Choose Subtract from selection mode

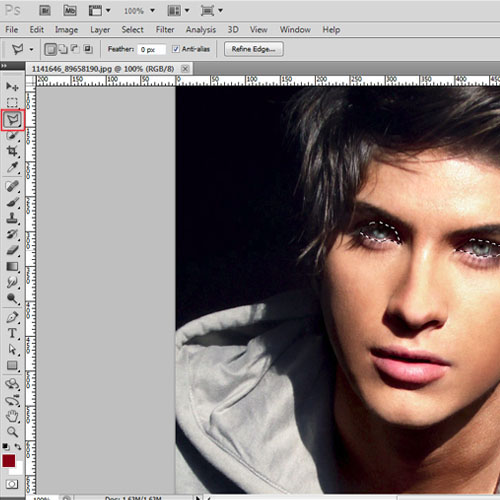click(75, 49)
